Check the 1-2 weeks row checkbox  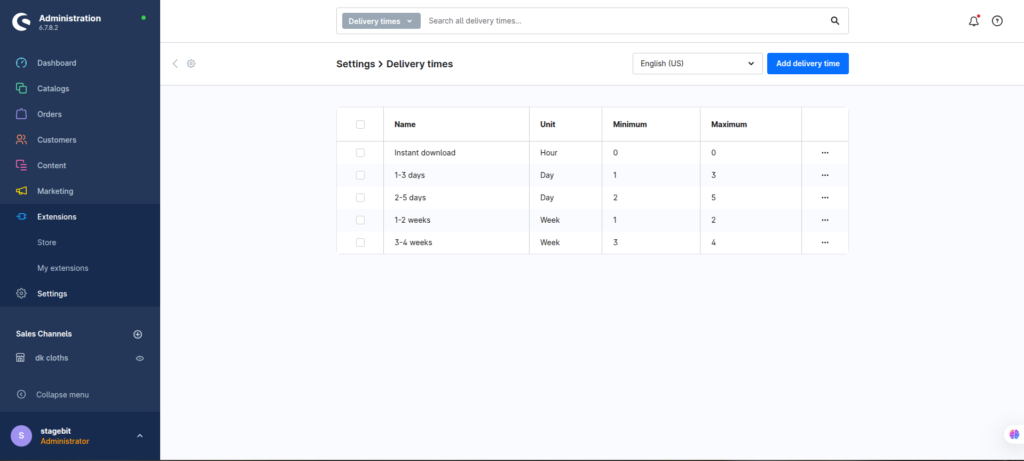tap(360, 220)
